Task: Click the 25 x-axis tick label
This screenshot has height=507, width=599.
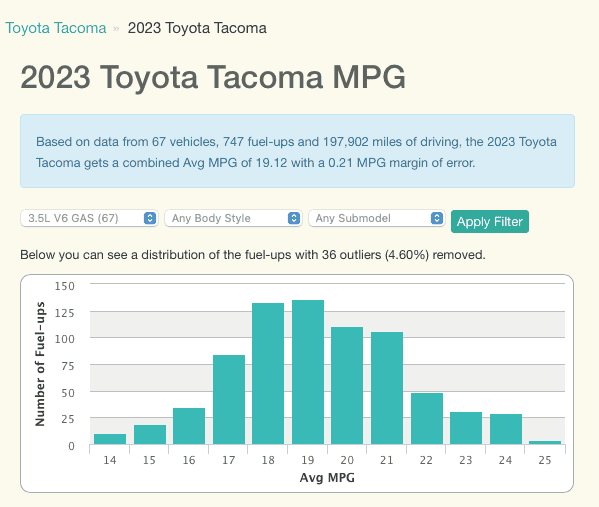Action: 545,460
